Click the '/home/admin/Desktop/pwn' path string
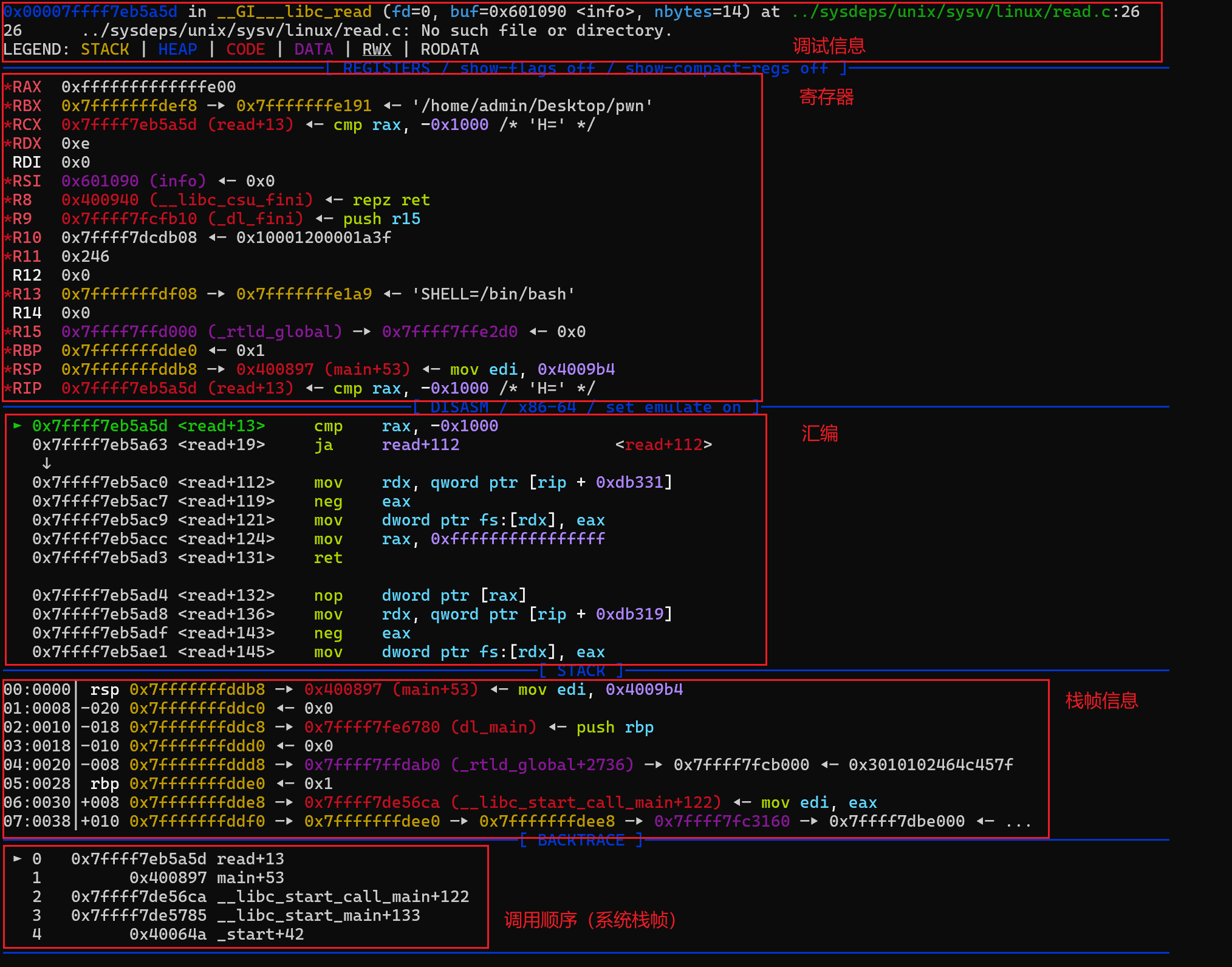Viewport: 1232px width, 967px height. tap(532, 106)
